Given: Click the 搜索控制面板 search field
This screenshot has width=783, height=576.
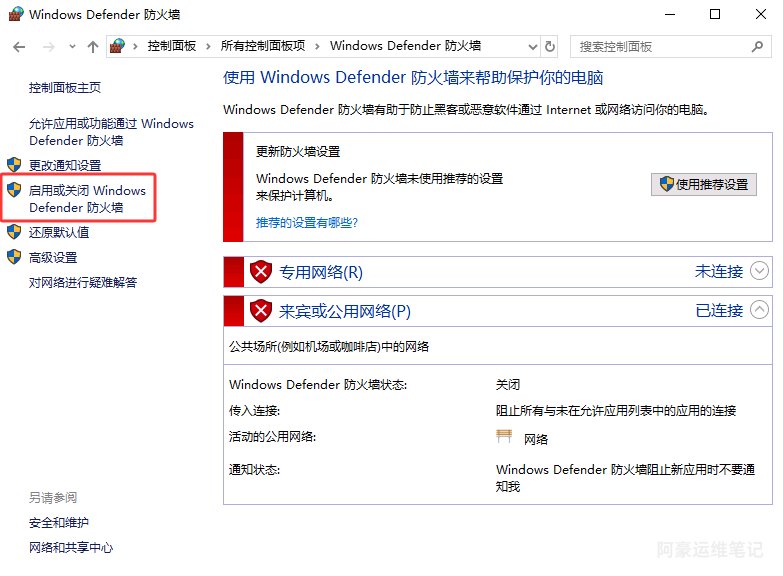Looking at the screenshot, I should tap(660, 46).
